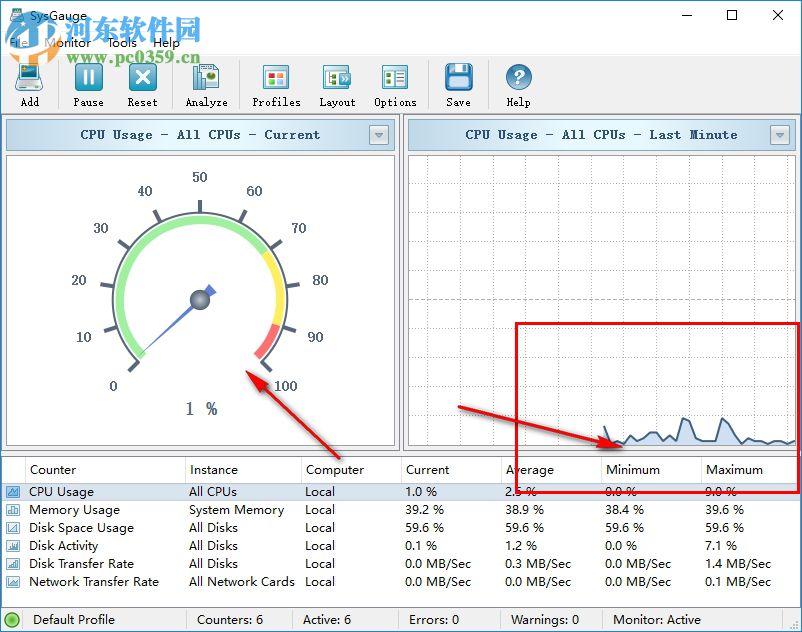Click the Default Profile status bar entry

tap(74, 620)
